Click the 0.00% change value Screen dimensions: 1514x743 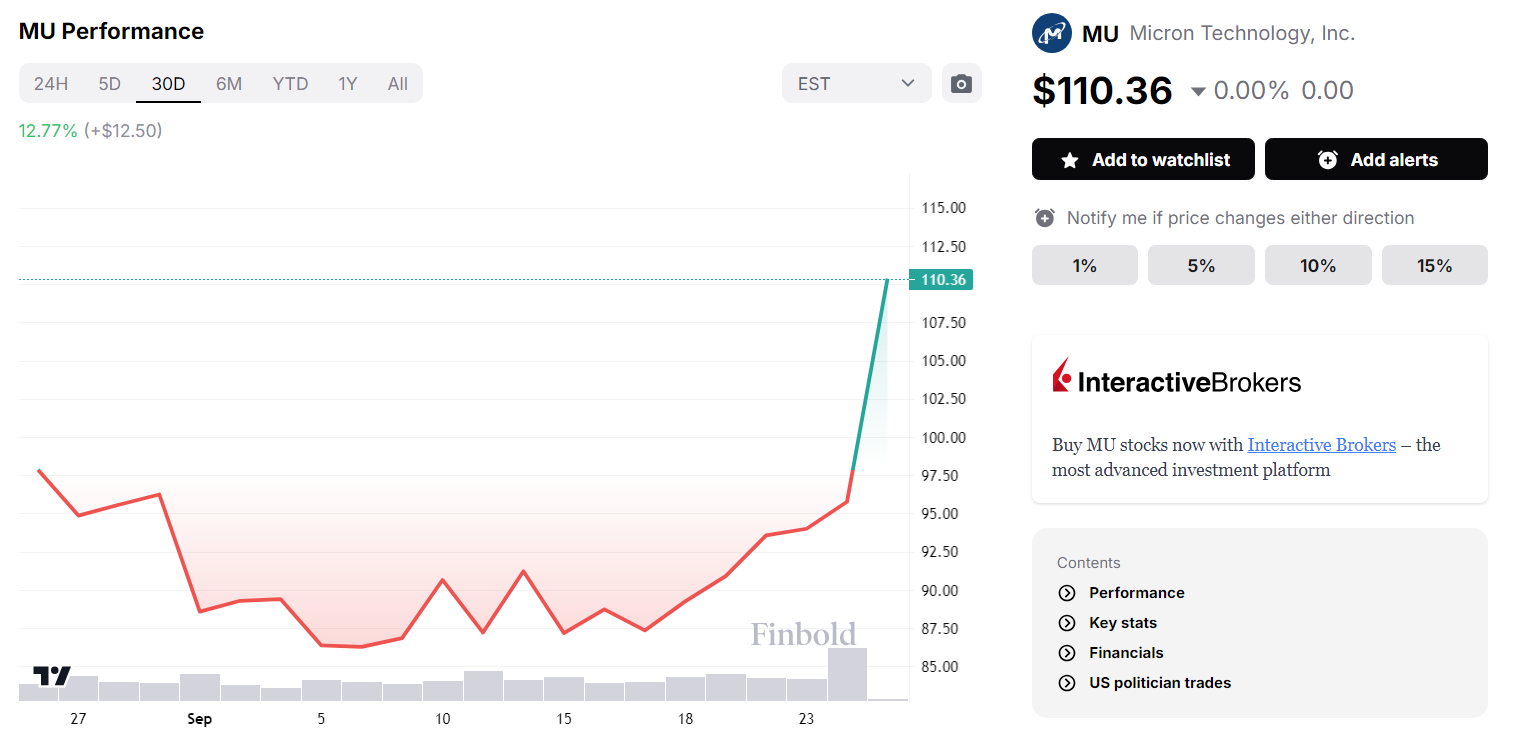point(1251,90)
